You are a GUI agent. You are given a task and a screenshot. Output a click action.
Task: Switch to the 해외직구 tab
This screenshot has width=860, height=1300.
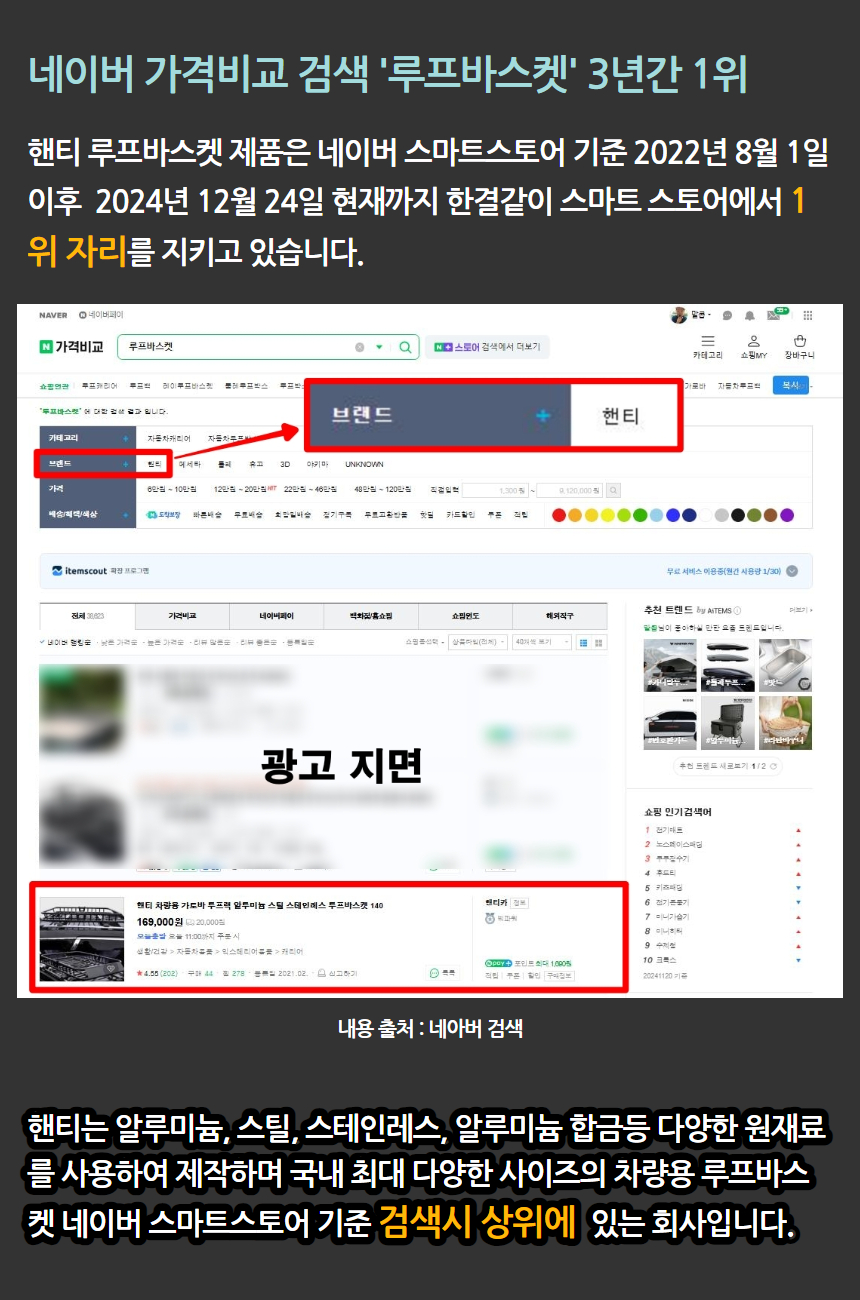pyautogui.click(x=559, y=616)
